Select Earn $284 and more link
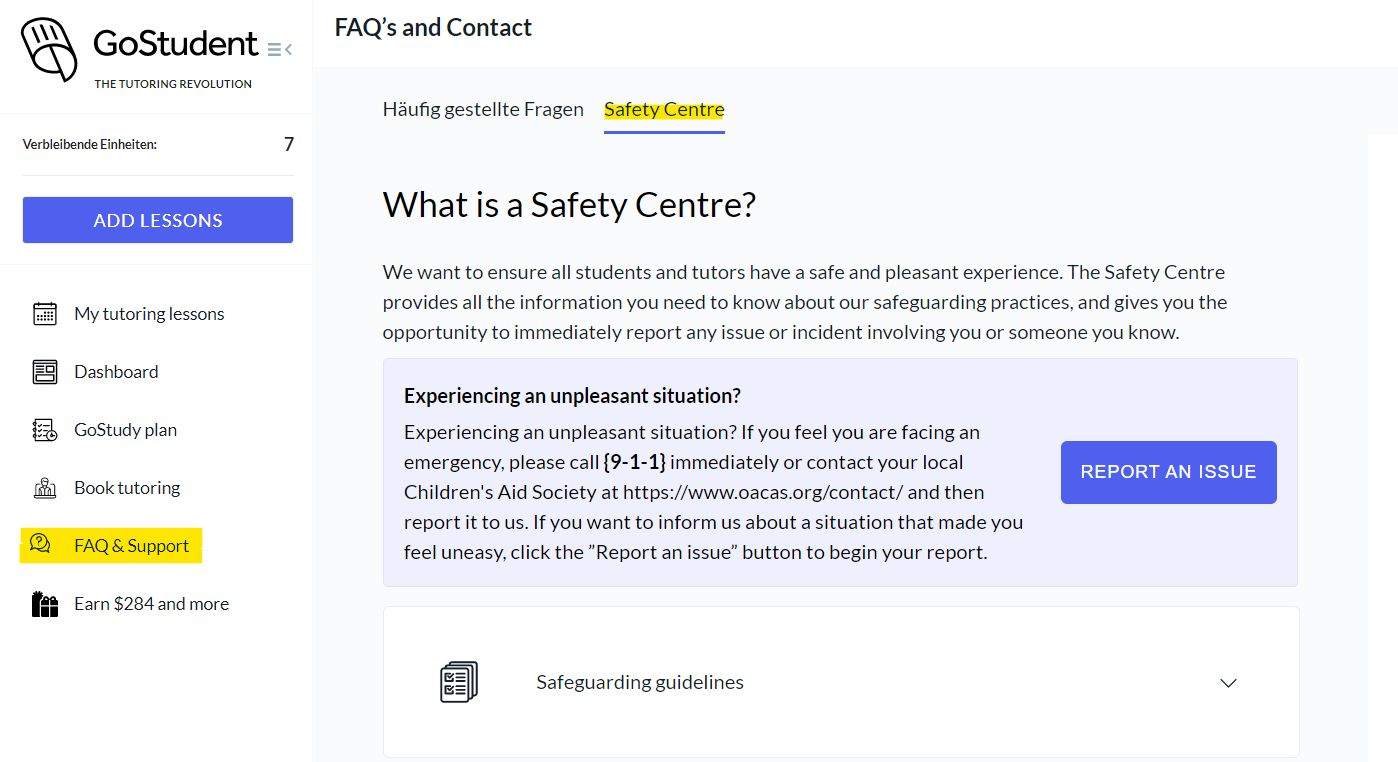 [151, 604]
